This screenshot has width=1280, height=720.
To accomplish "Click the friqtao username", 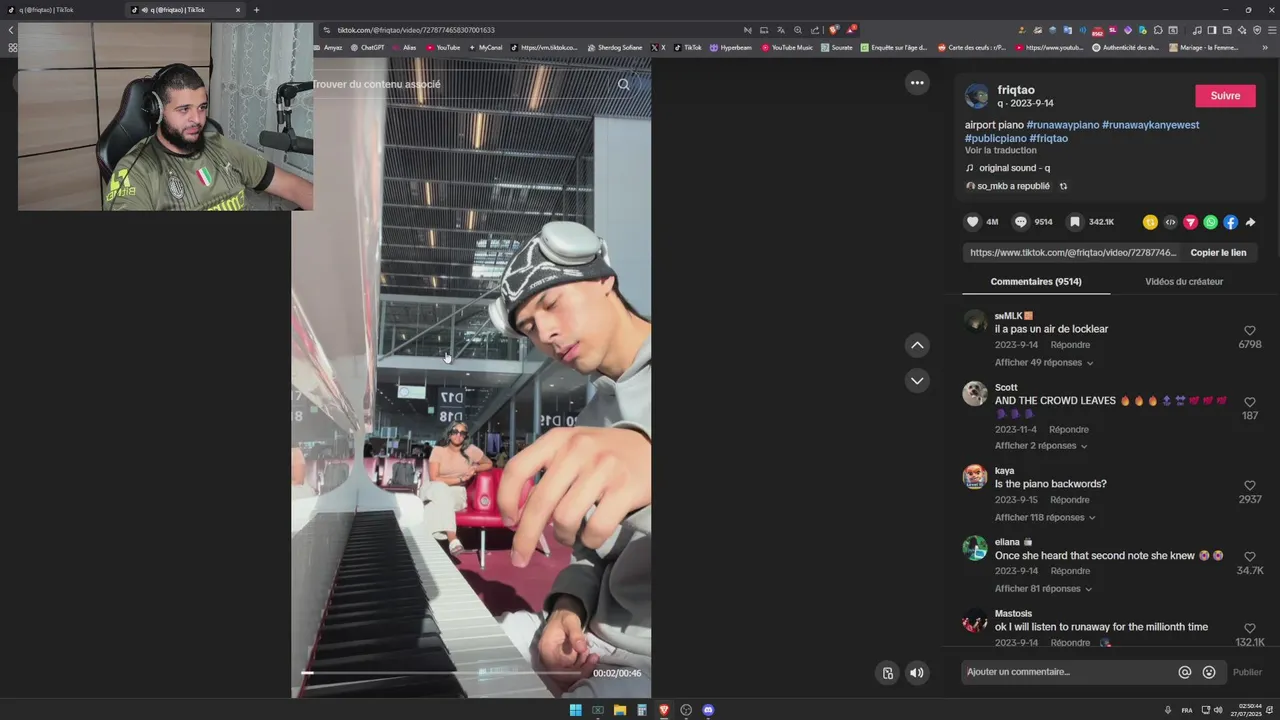I will click(1016, 90).
